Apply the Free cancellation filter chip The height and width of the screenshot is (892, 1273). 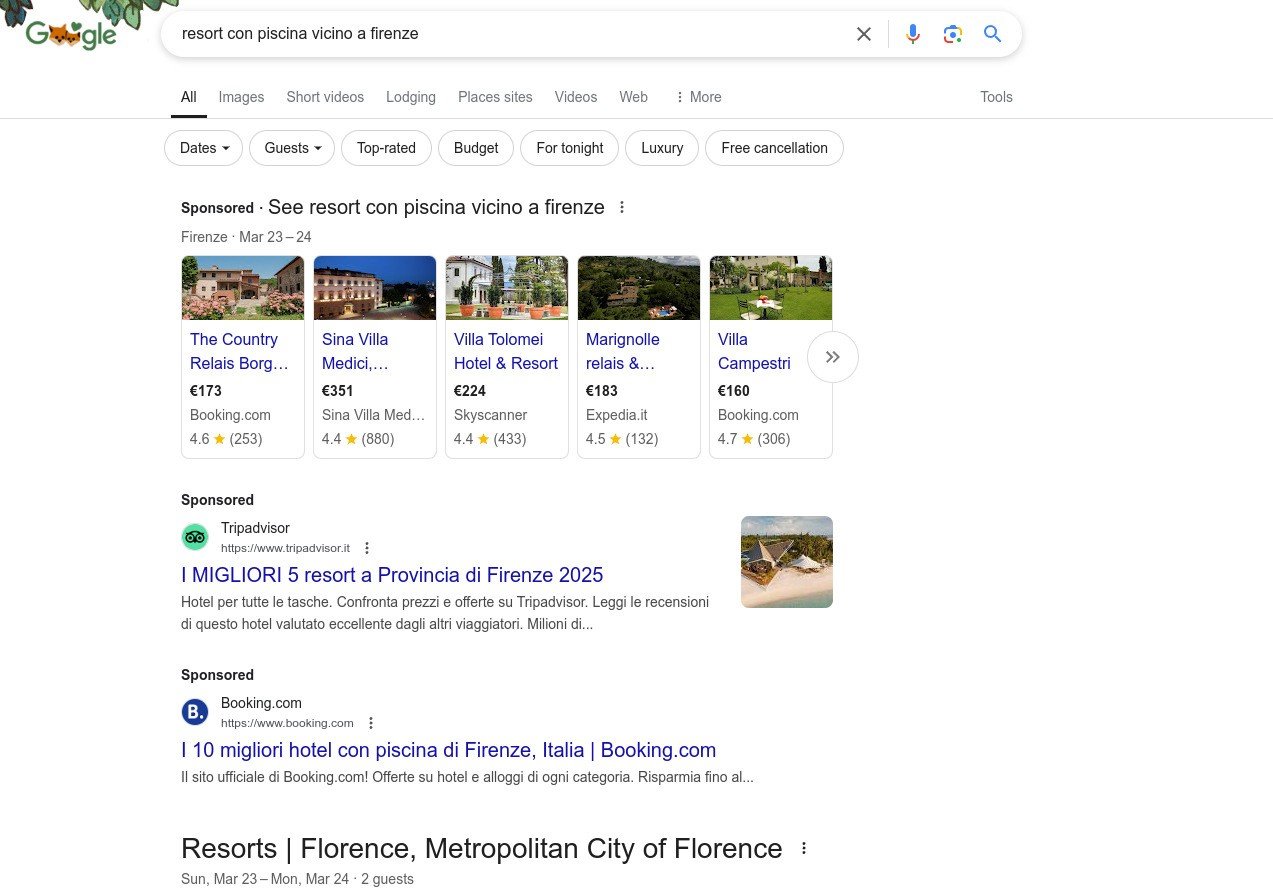[x=774, y=148]
